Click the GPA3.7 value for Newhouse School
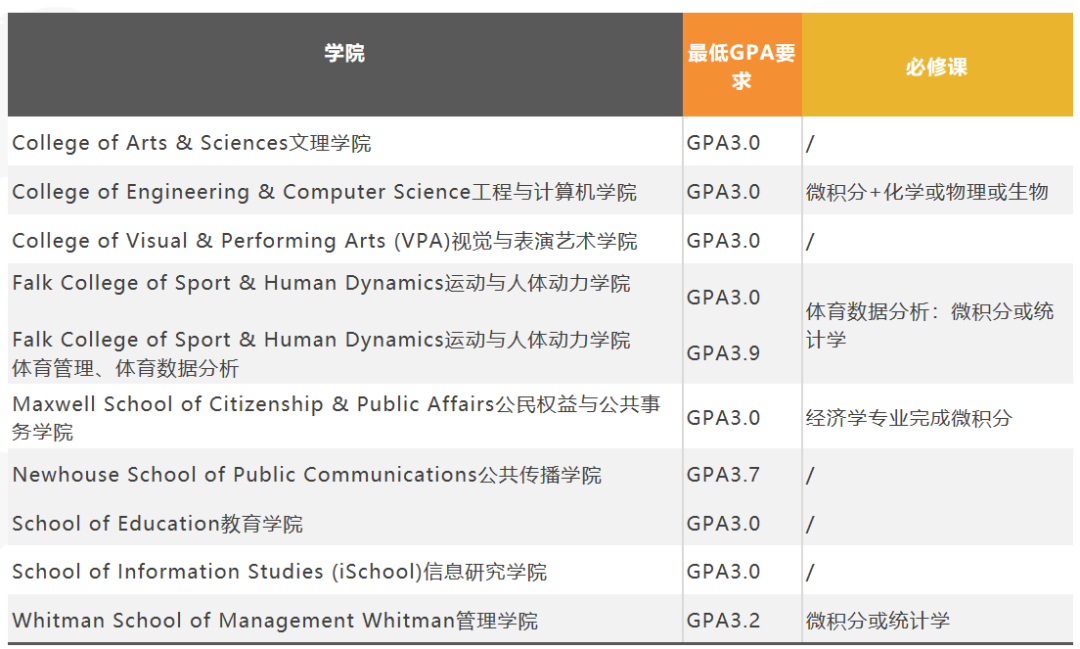Screen dimensions: 1080x649 (x=723, y=475)
